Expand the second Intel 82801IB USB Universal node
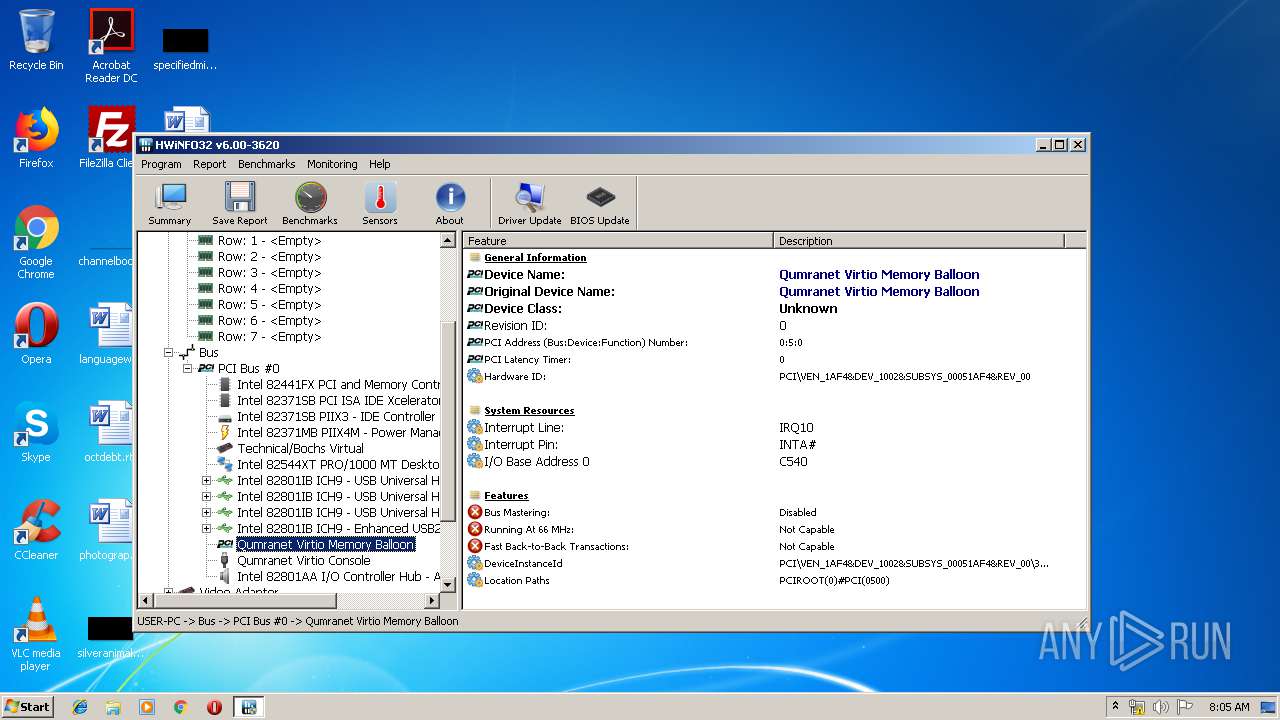Screen dimensions: 1280x720 (x=207, y=497)
